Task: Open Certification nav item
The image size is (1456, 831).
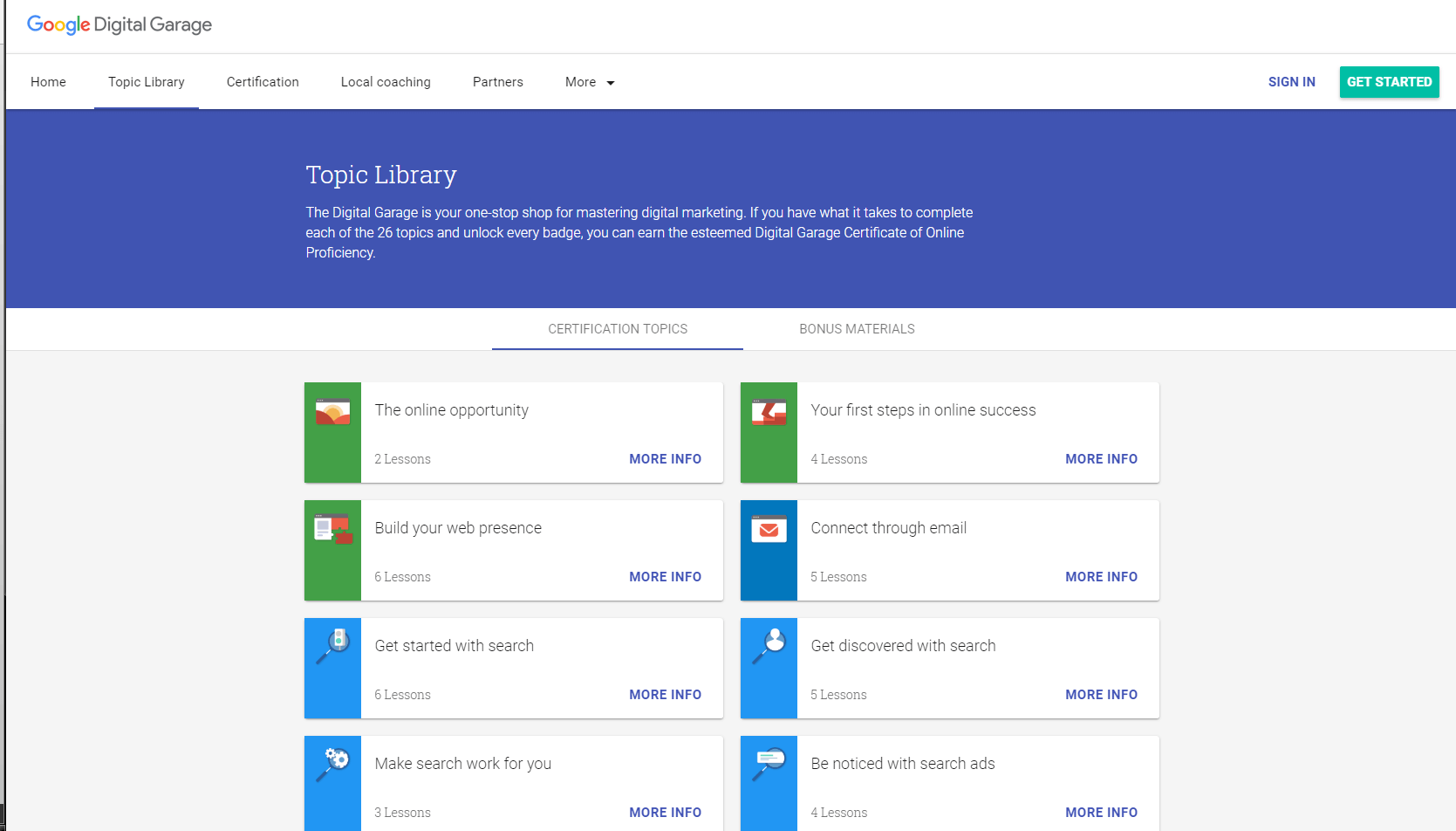Action: pyautogui.click(x=263, y=82)
